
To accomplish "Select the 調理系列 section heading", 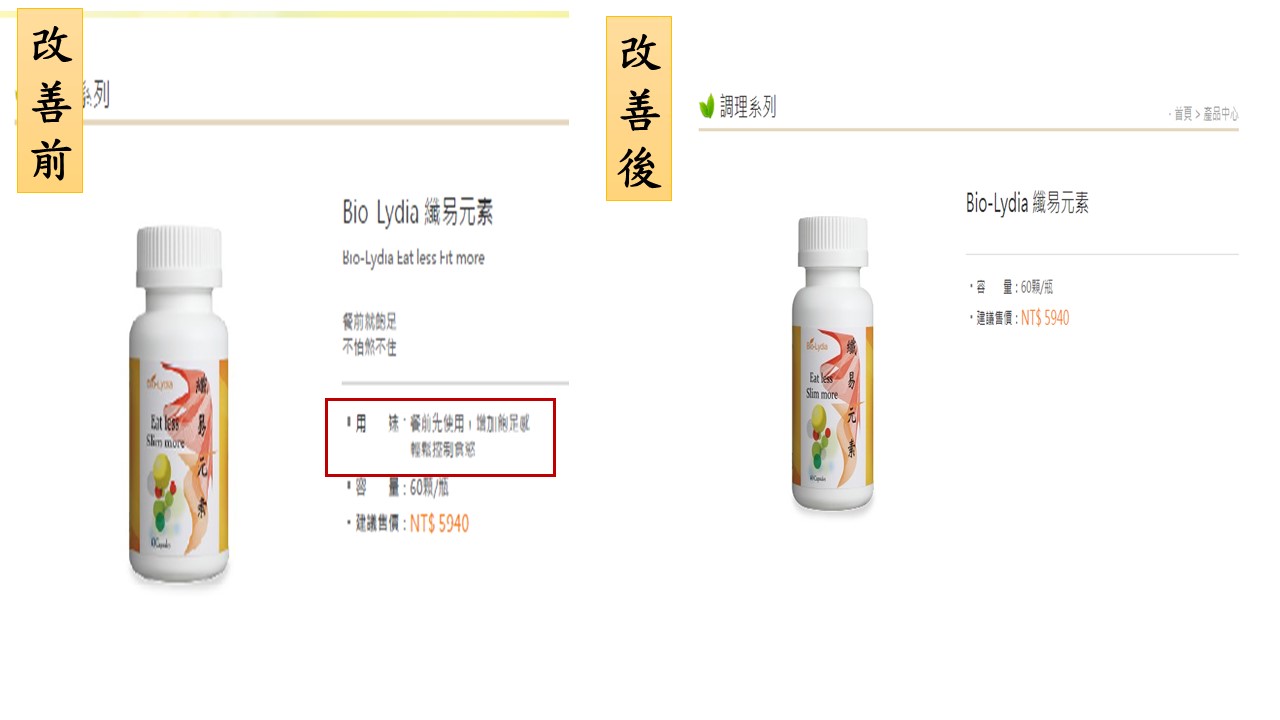I will pos(748,107).
